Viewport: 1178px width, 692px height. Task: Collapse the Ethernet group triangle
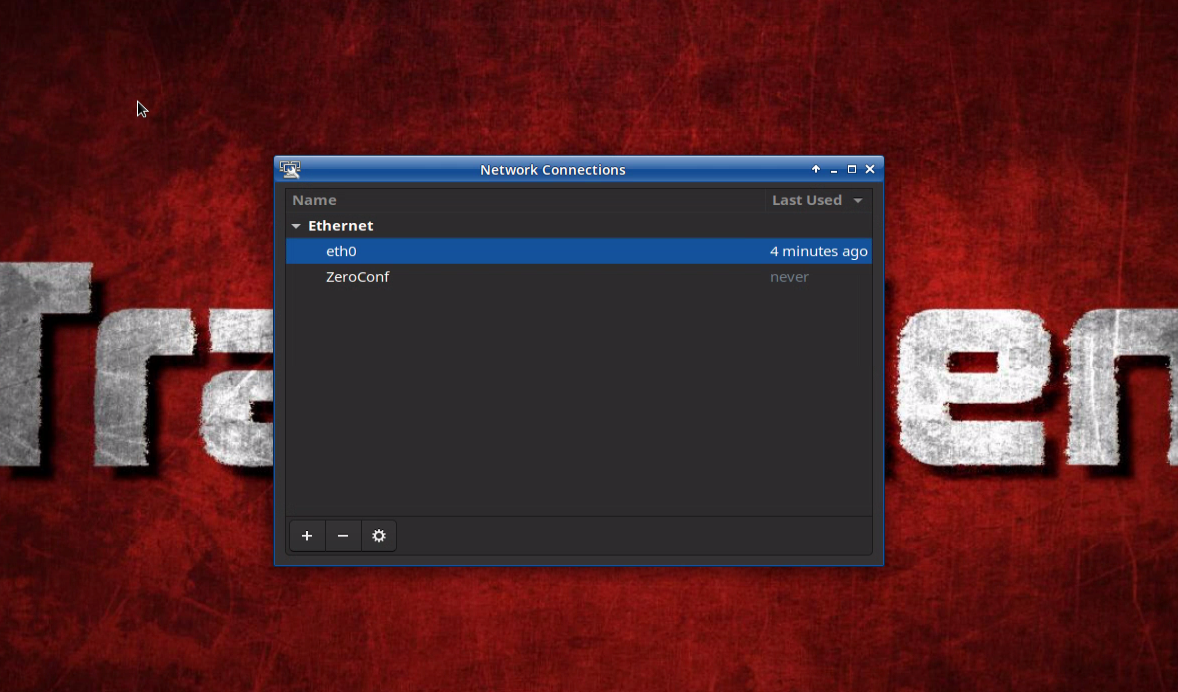coord(296,226)
